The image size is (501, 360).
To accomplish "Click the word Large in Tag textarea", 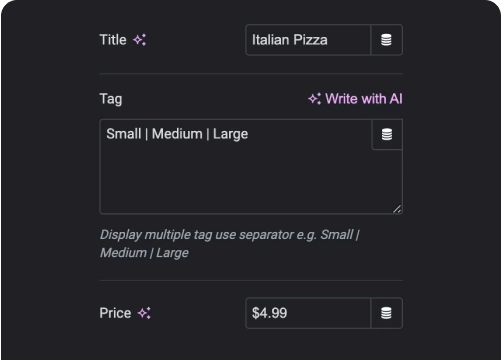I will tap(230, 134).
